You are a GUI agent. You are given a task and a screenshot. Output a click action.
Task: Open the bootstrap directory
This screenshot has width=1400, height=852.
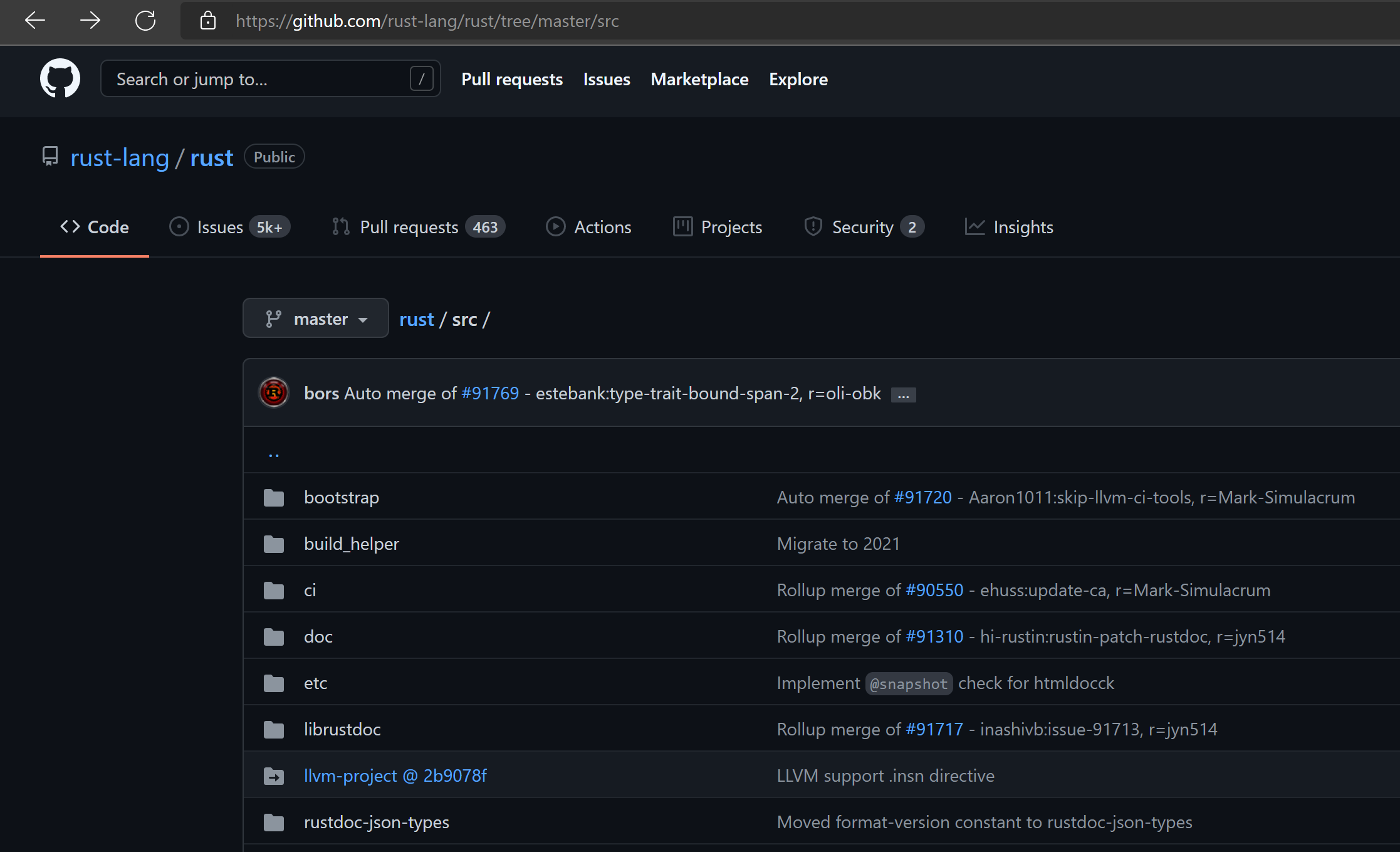tap(341, 497)
